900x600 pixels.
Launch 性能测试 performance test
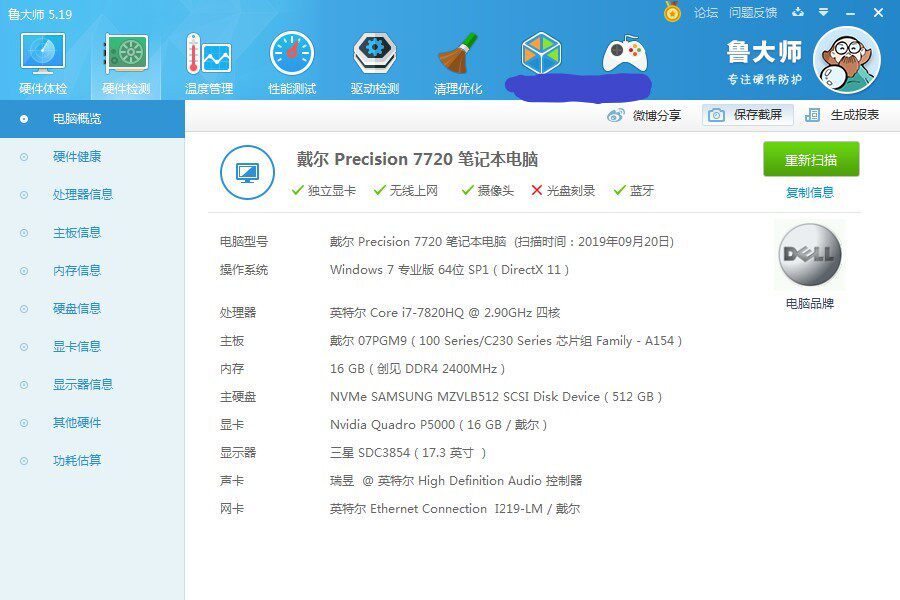click(x=292, y=63)
